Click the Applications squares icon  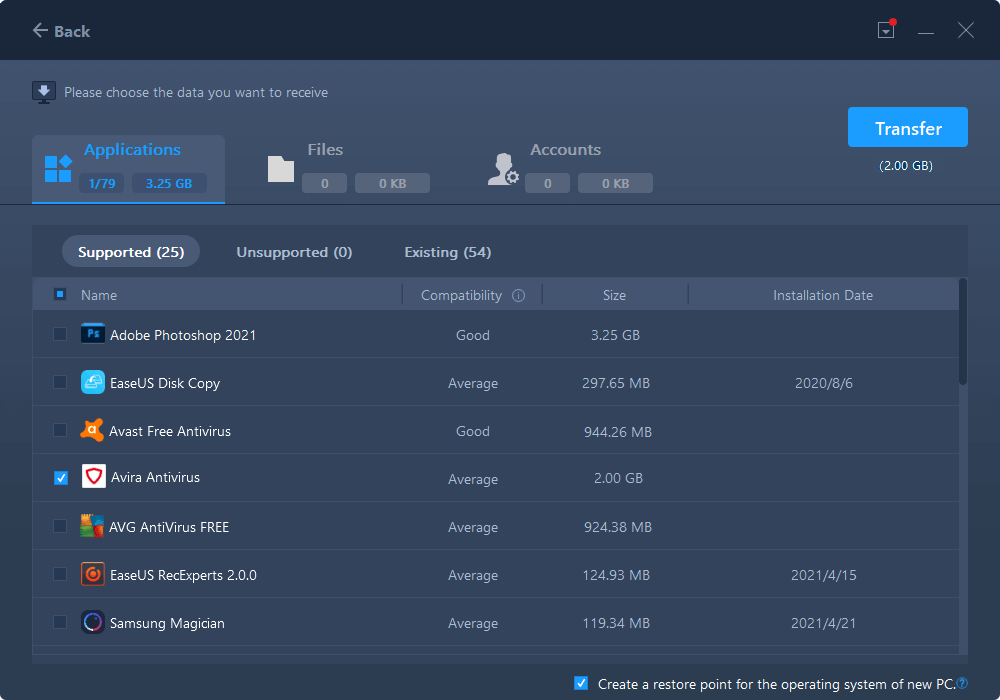[x=58, y=168]
